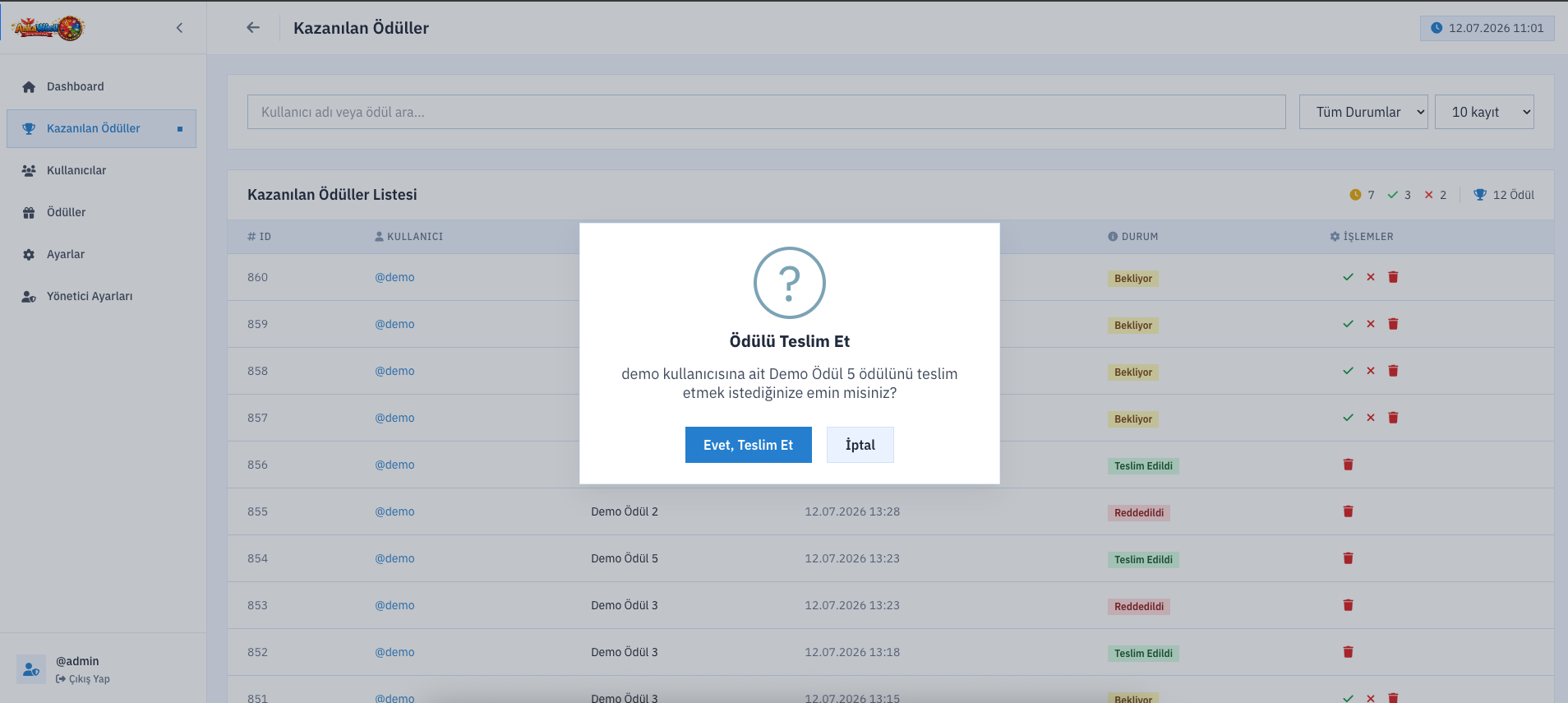The height and width of the screenshot is (703, 1568).
Task: Click the delivered count checkmark showing 3
Action: pyautogui.click(x=1393, y=195)
